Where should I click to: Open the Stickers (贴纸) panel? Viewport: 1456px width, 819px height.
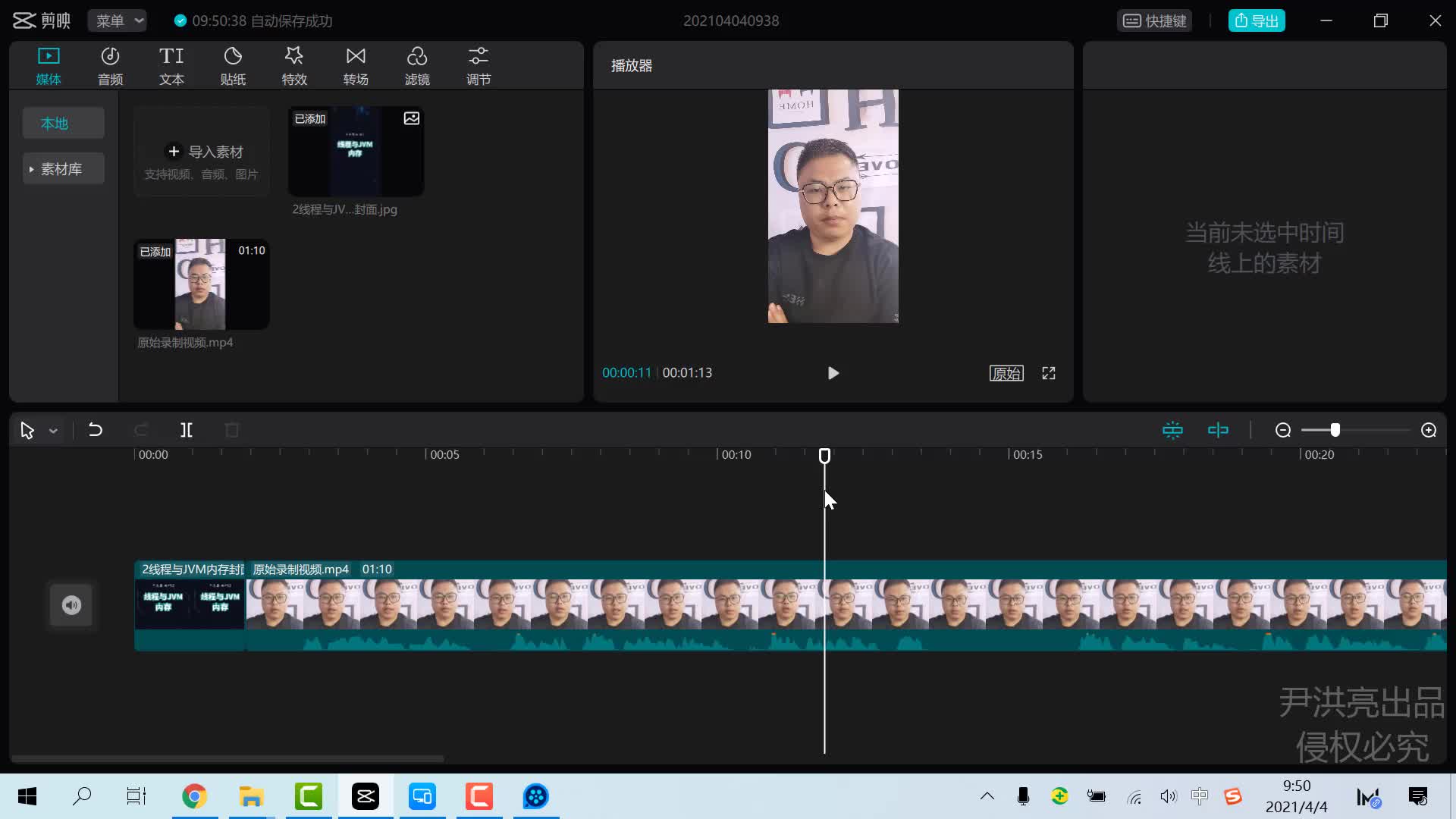pyautogui.click(x=233, y=66)
